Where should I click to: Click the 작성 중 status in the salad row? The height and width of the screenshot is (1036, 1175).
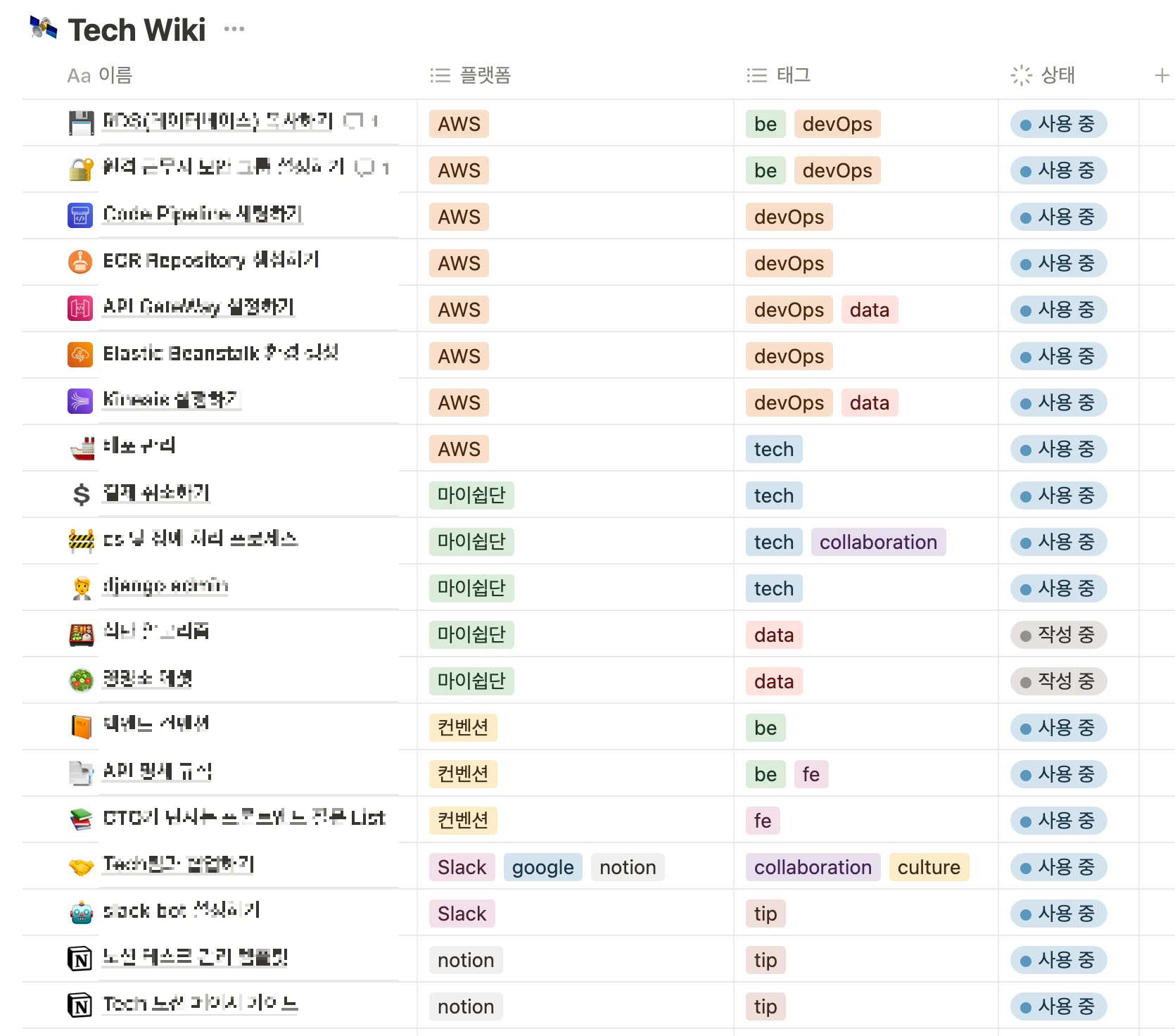(1058, 681)
